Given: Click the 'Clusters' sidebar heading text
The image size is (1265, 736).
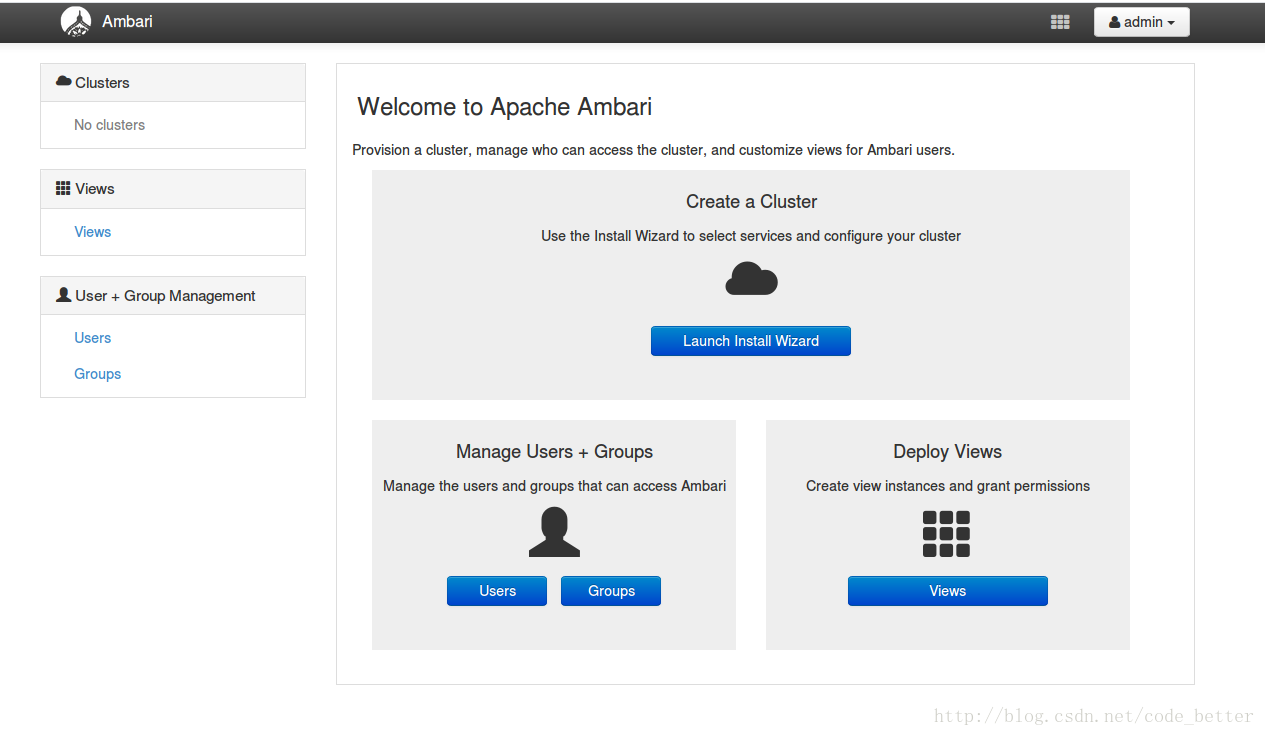Looking at the screenshot, I should pos(102,83).
